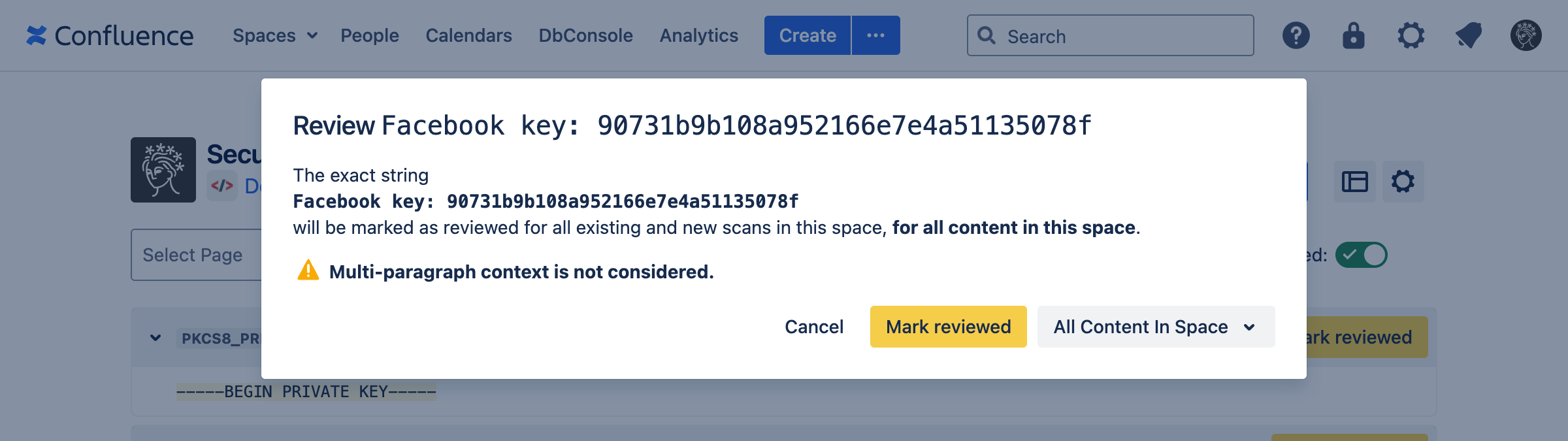This screenshot has height=441, width=1568.
Task: Go to the Analytics menu item
Action: 698,35
